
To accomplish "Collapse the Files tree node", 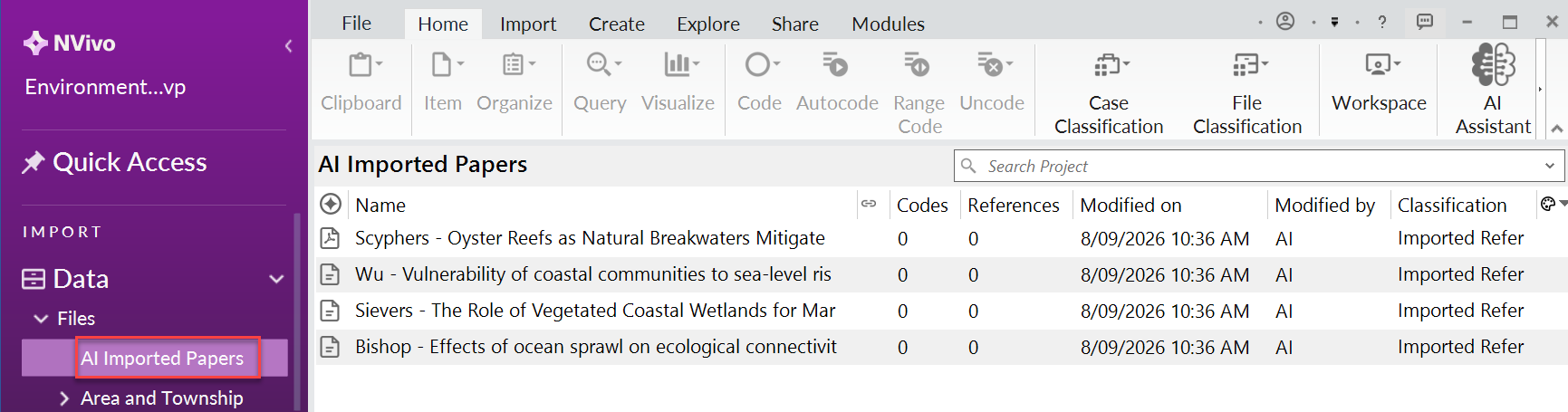I will coord(41,319).
